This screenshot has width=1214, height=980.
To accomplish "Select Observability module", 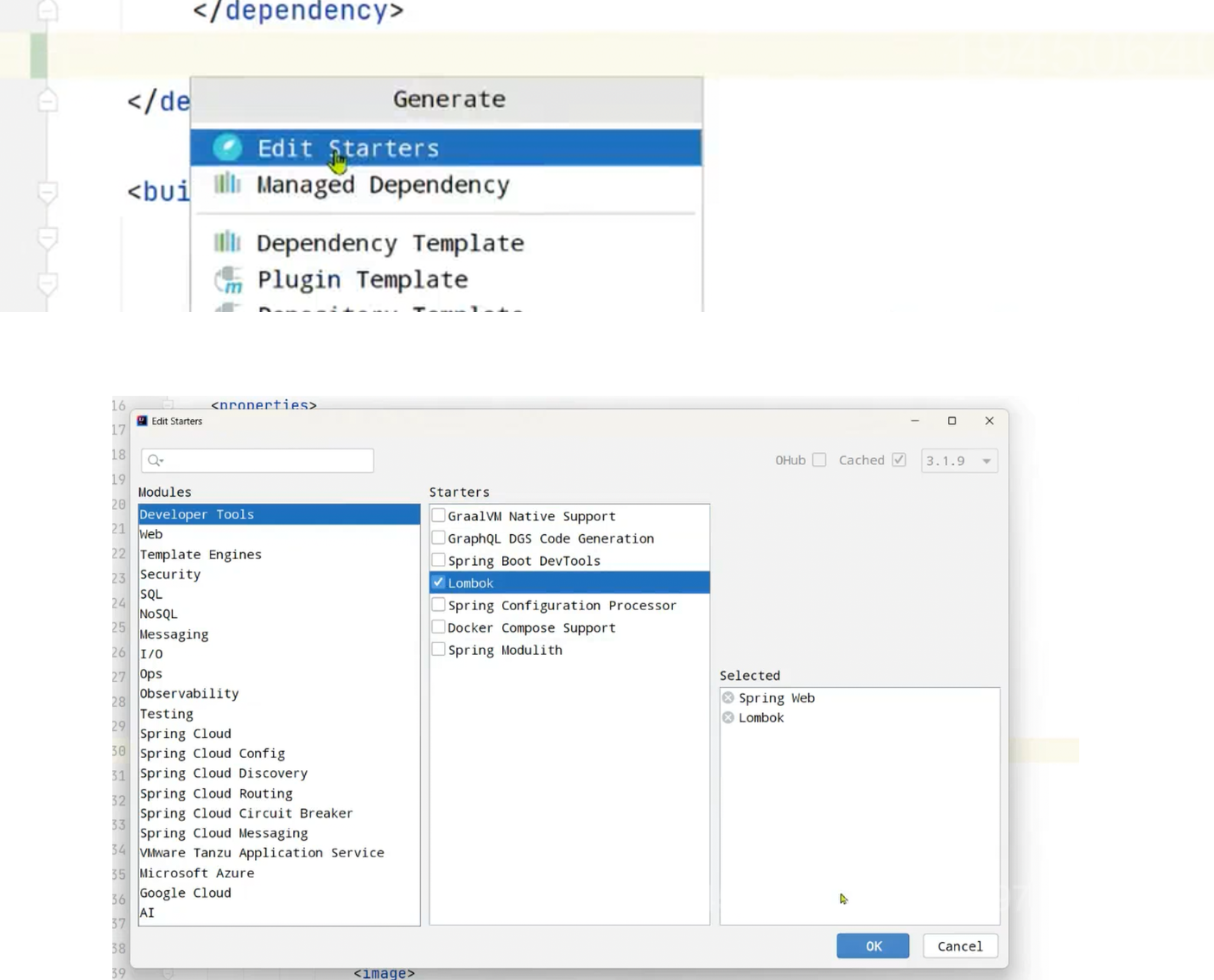I will click(x=279, y=693).
